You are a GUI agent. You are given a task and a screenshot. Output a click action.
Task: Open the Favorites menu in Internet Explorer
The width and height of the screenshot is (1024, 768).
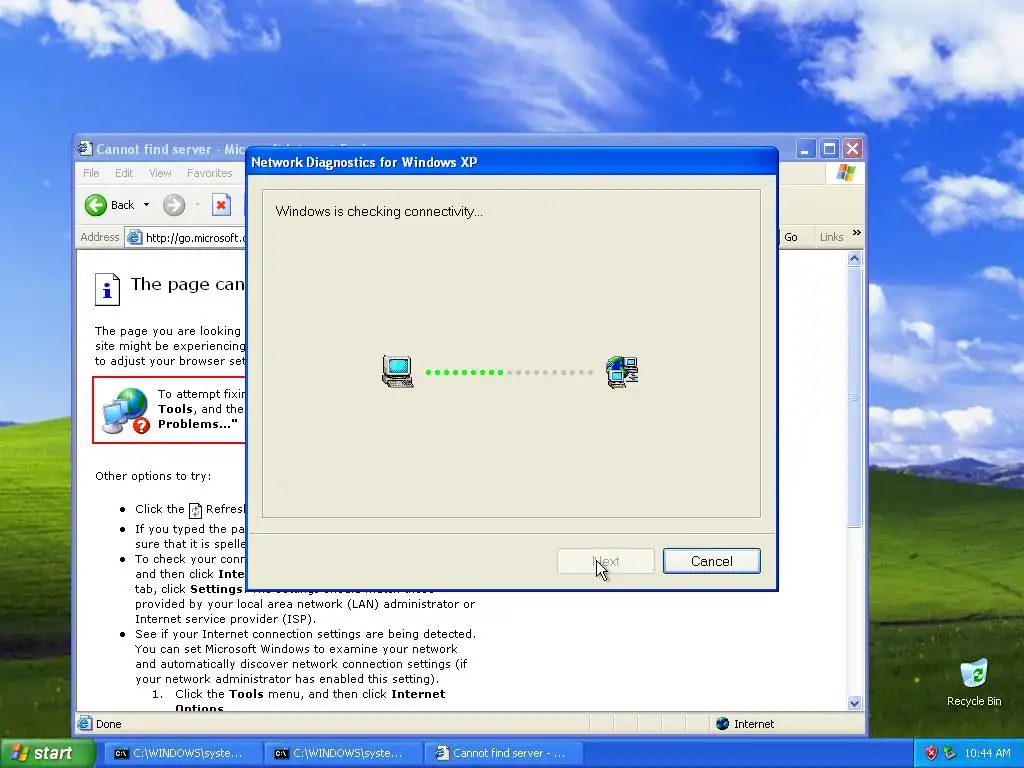coord(210,173)
